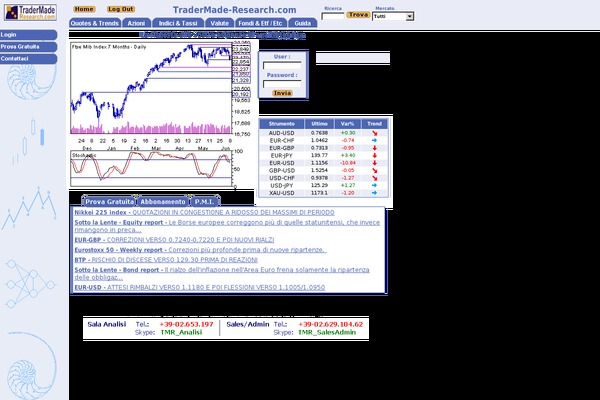Click the Prova Gratuita tab above news
Viewport: 600px width, 400px height.
[x=109, y=201]
